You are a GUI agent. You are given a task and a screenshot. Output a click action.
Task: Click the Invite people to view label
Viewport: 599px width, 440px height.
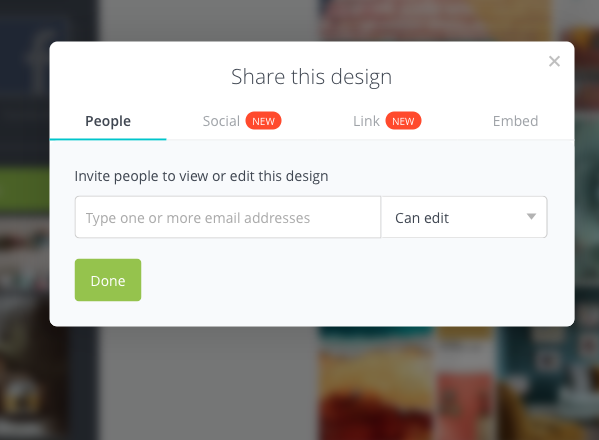[x=201, y=176]
